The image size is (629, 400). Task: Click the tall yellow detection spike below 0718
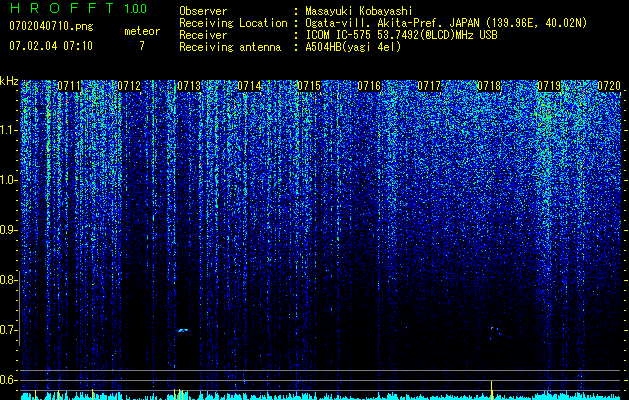pyautogui.click(x=491, y=391)
